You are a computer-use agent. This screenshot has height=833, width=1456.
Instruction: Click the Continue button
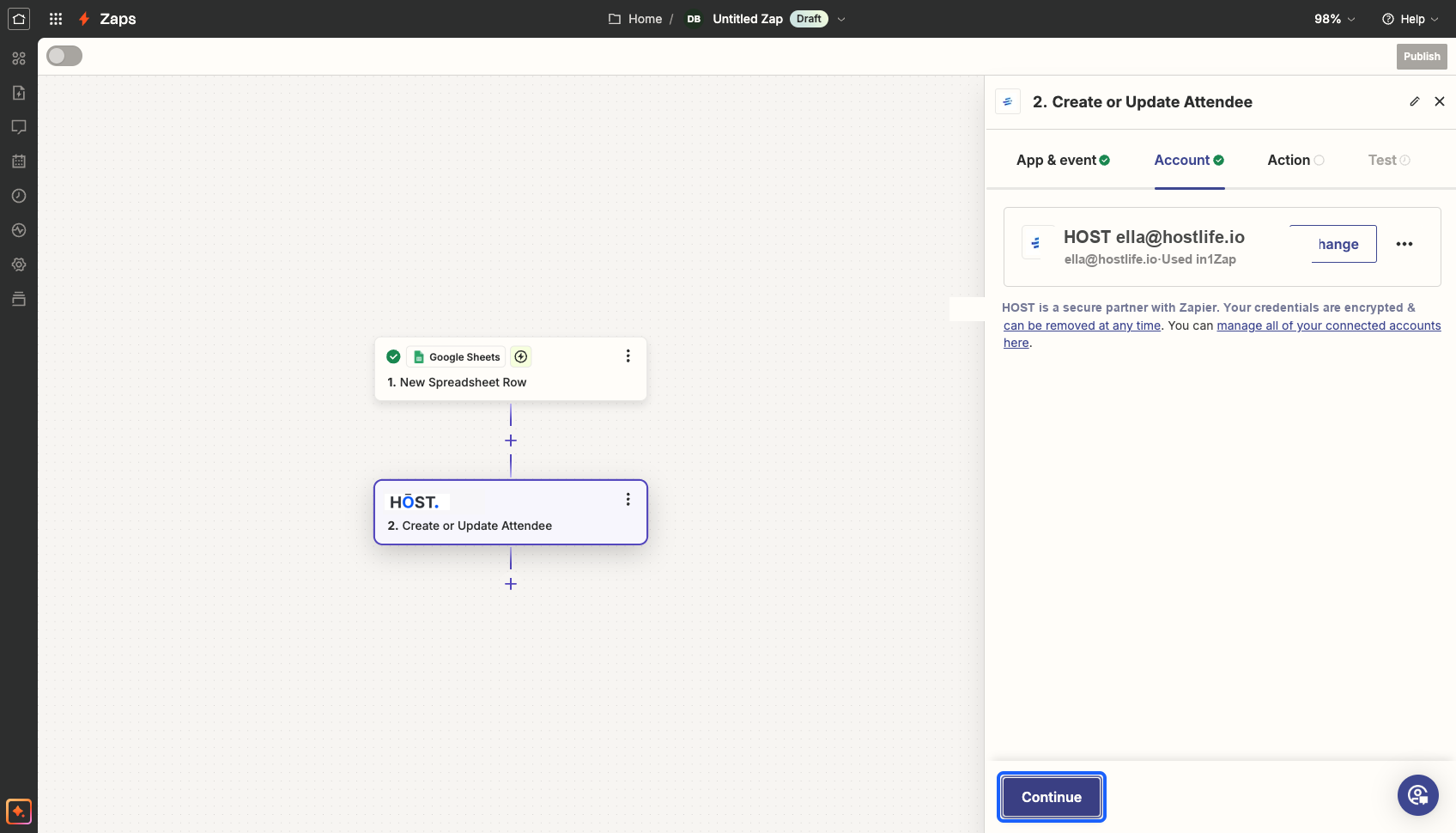(1052, 797)
